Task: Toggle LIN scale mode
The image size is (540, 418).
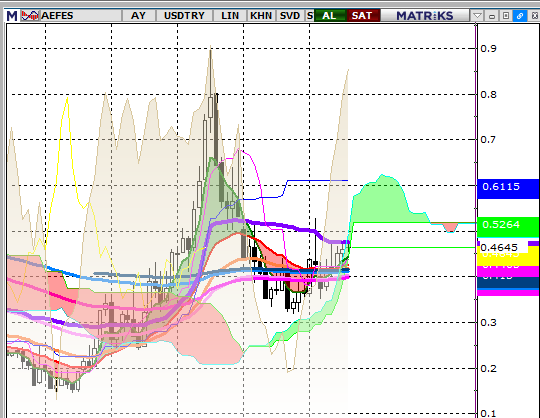Action: [x=230, y=16]
